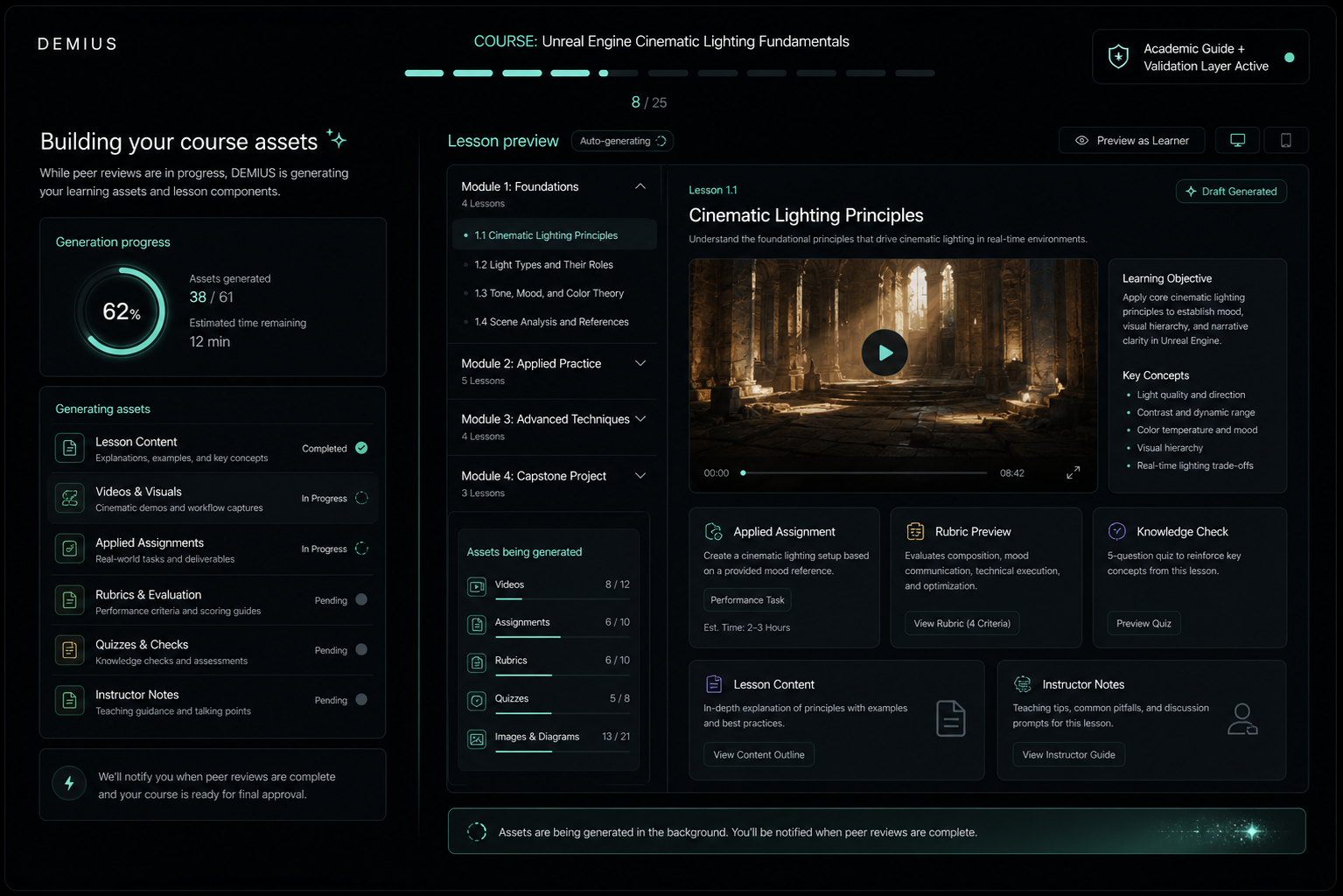Click the Performance Task tag
The height and width of the screenshot is (896, 1343).
[x=747, y=600]
